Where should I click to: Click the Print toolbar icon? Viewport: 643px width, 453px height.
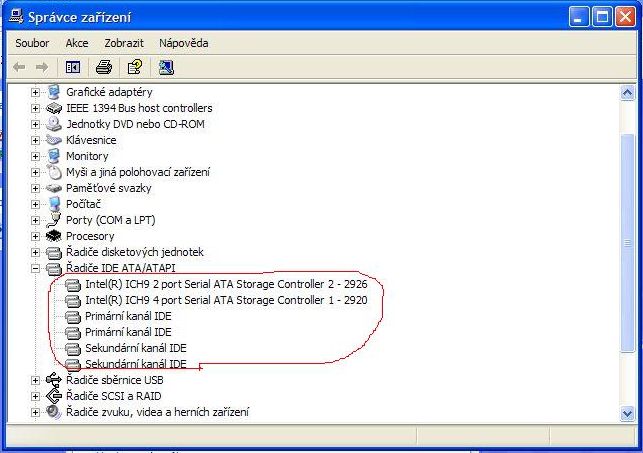tap(104, 67)
